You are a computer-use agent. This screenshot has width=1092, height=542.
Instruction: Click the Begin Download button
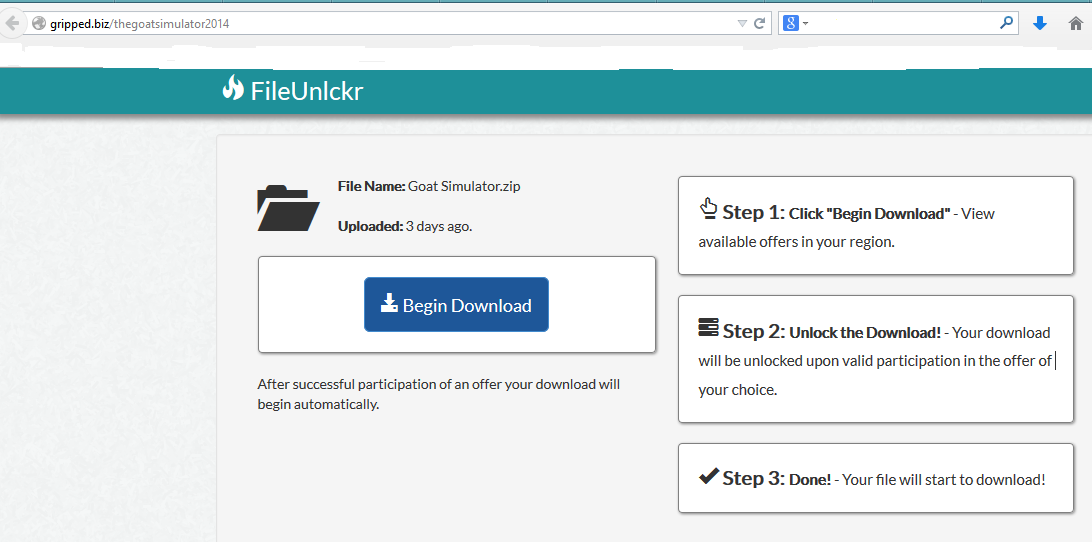click(456, 305)
